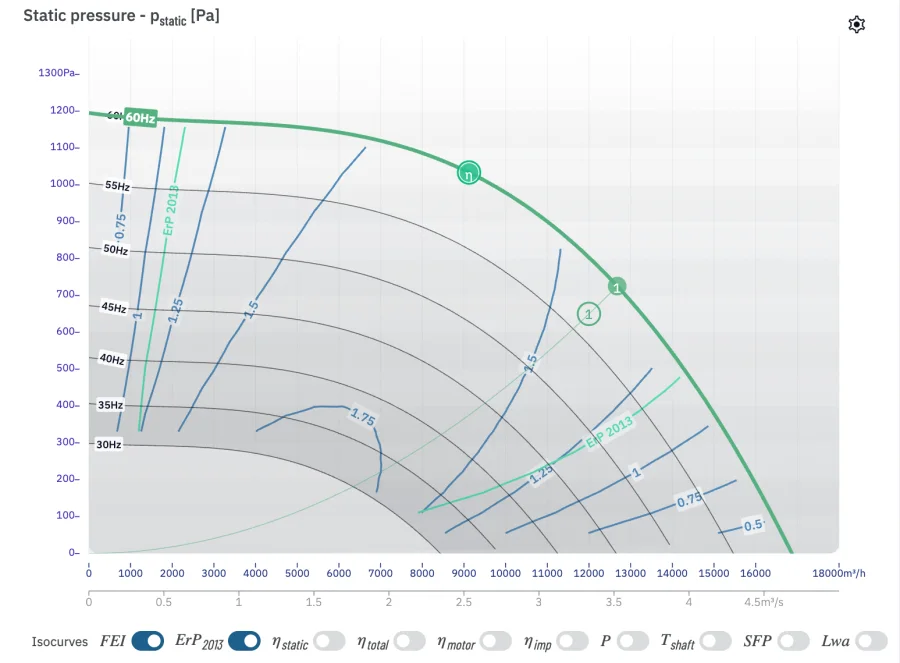
Task: Click the right-side 0.75 FEI contour label
Action: pyautogui.click(x=689, y=500)
